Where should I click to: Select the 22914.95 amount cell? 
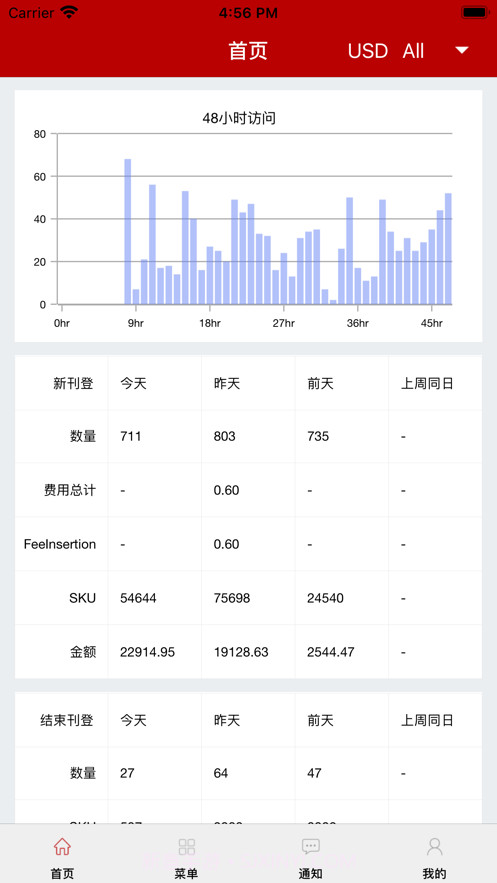pyautogui.click(x=147, y=653)
